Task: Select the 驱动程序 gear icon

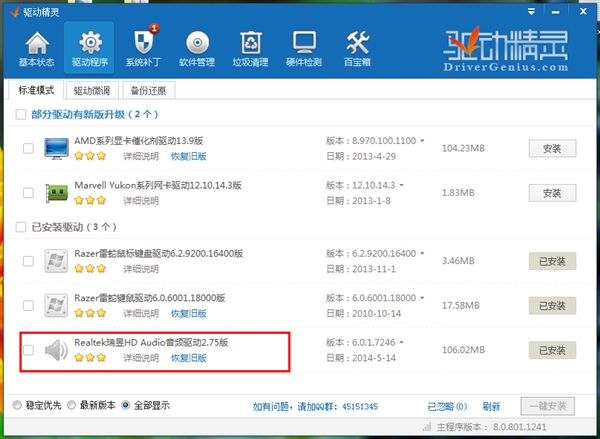Action: (89, 44)
